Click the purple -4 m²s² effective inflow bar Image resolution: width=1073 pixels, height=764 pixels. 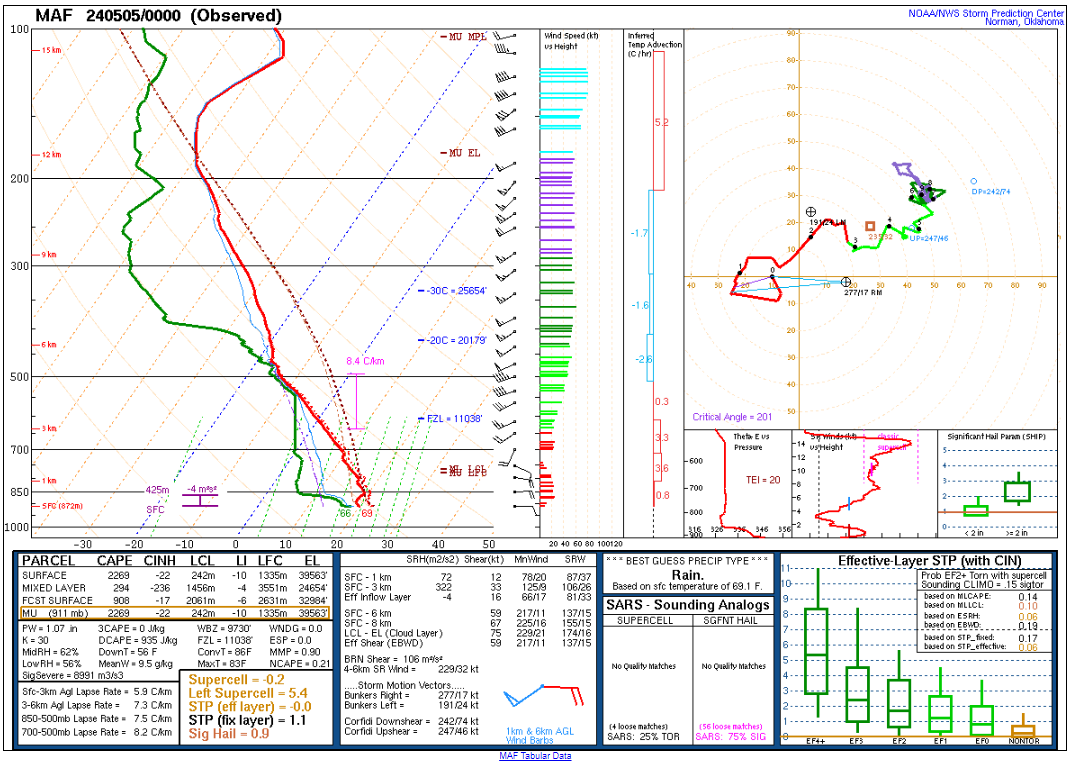[201, 499]
